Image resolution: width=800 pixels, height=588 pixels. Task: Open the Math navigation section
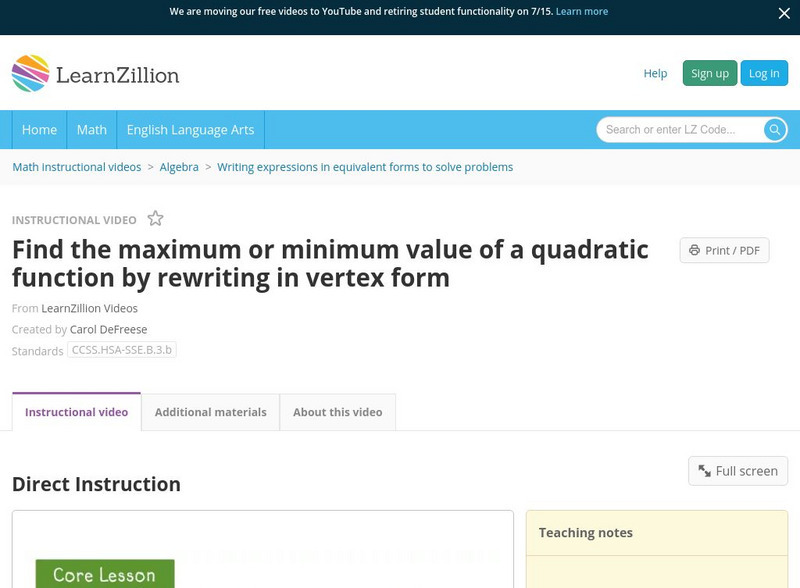point(91,129)
